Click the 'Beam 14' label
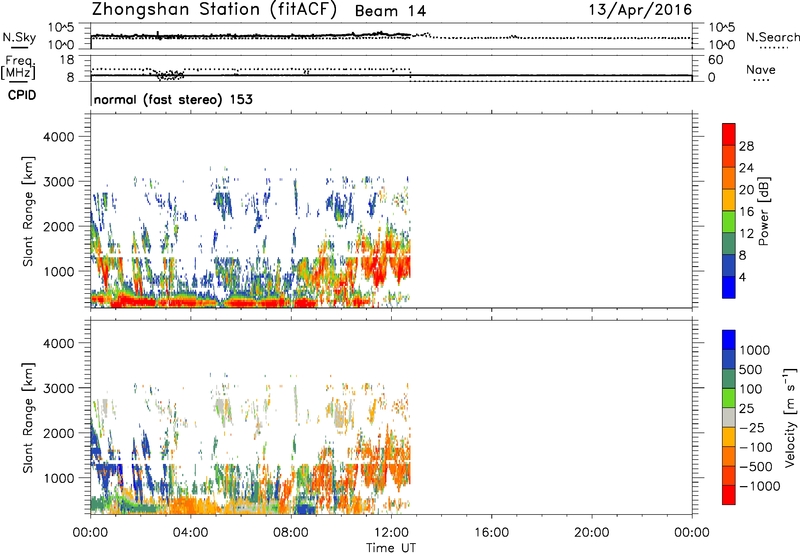800x554 pixels. pyautogui.click(x=390, y=11)
